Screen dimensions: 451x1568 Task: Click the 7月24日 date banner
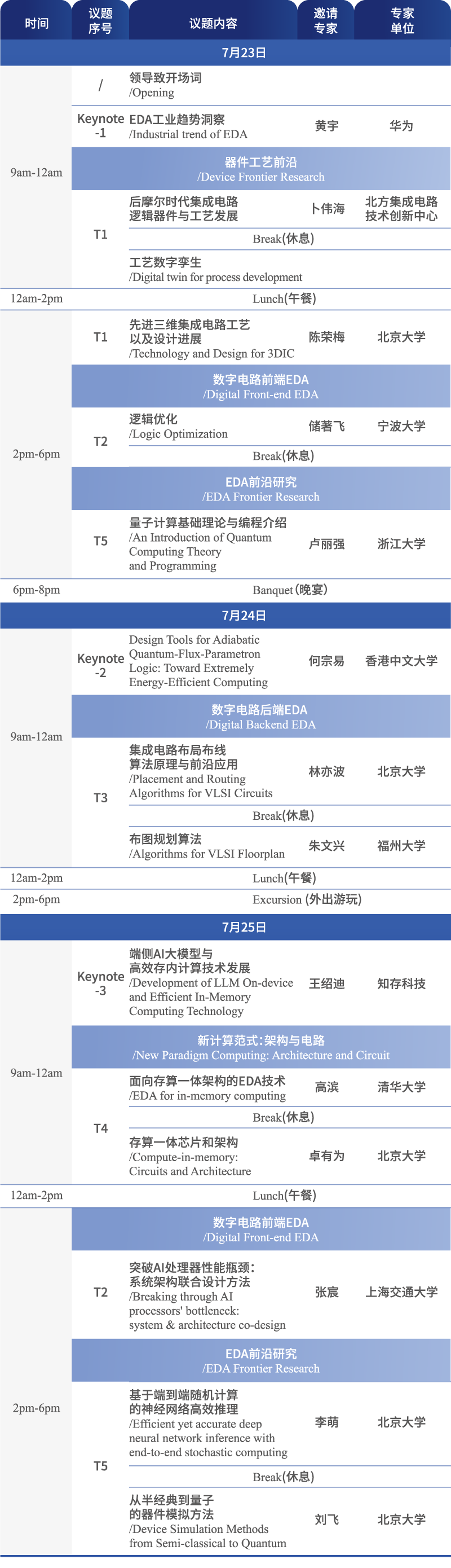pos(243,616)
